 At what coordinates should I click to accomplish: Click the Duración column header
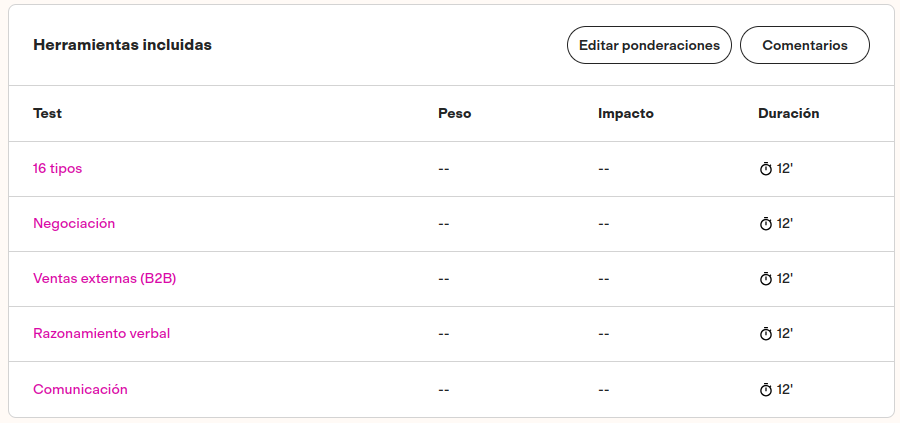pyautogui.click(x=788, y=114)
